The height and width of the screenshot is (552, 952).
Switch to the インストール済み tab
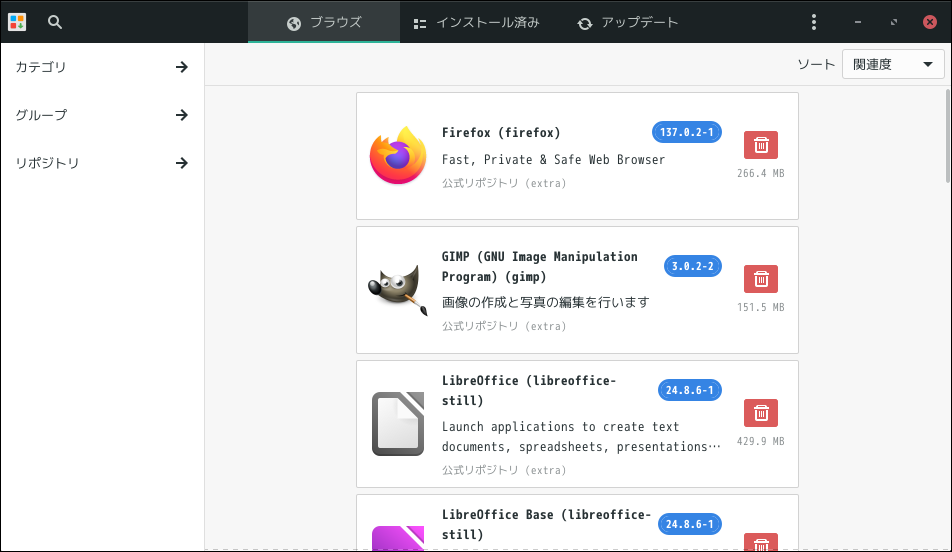pos(477,23)
